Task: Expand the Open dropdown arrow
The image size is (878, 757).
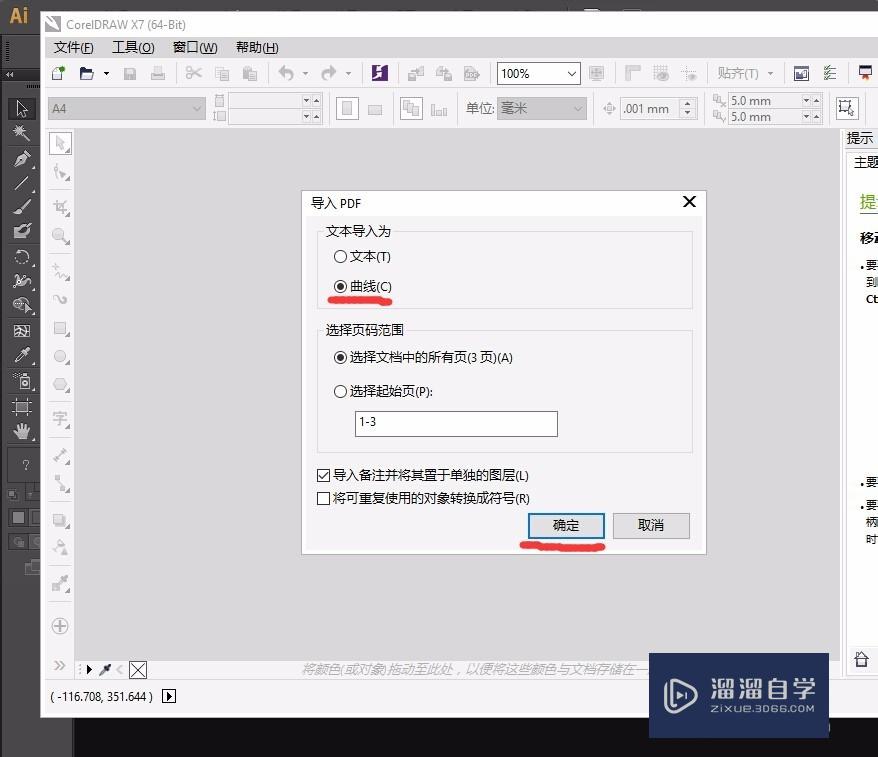Action: 106,73
